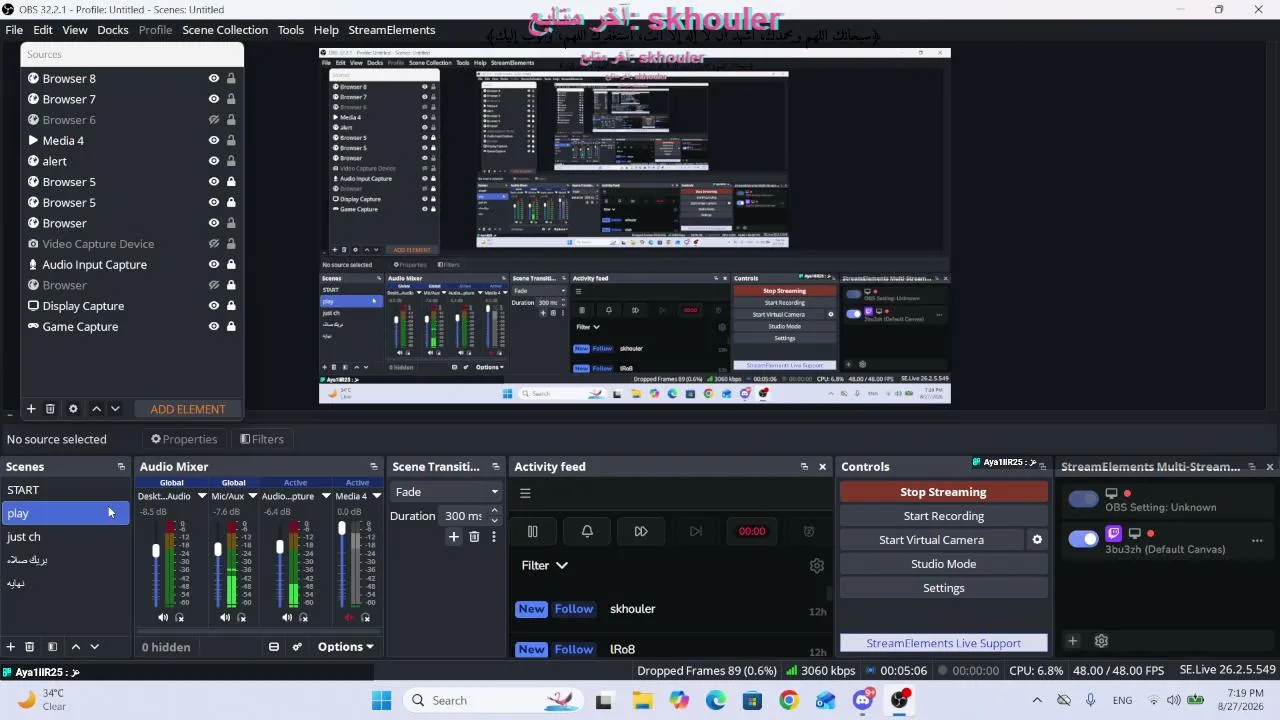
Task: Open Activity feed settings gear
Action: click(817, 566)
